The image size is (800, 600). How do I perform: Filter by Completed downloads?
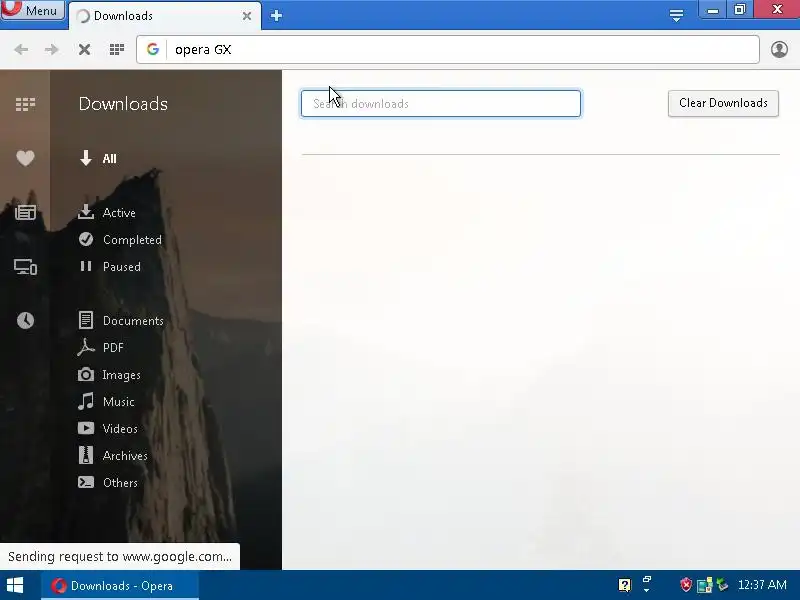click(120, 239)
